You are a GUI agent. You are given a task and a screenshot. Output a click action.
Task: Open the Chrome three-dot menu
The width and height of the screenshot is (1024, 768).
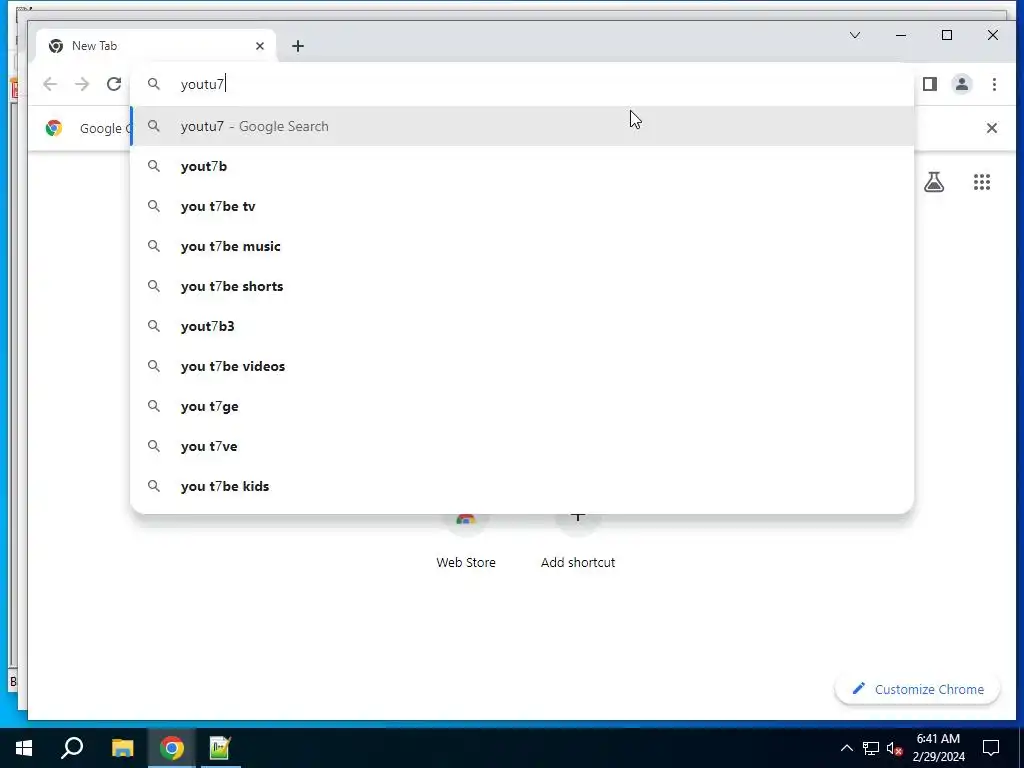click(994, 84)
